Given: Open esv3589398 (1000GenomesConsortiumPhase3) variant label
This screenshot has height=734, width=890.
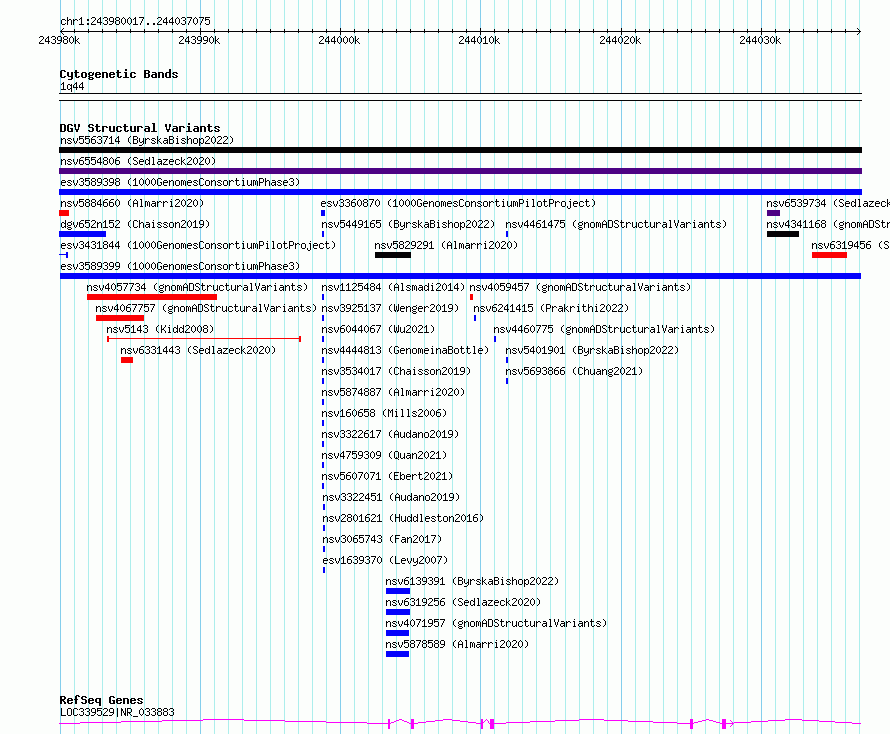Looking at the screenshot, I should point(180,182).
